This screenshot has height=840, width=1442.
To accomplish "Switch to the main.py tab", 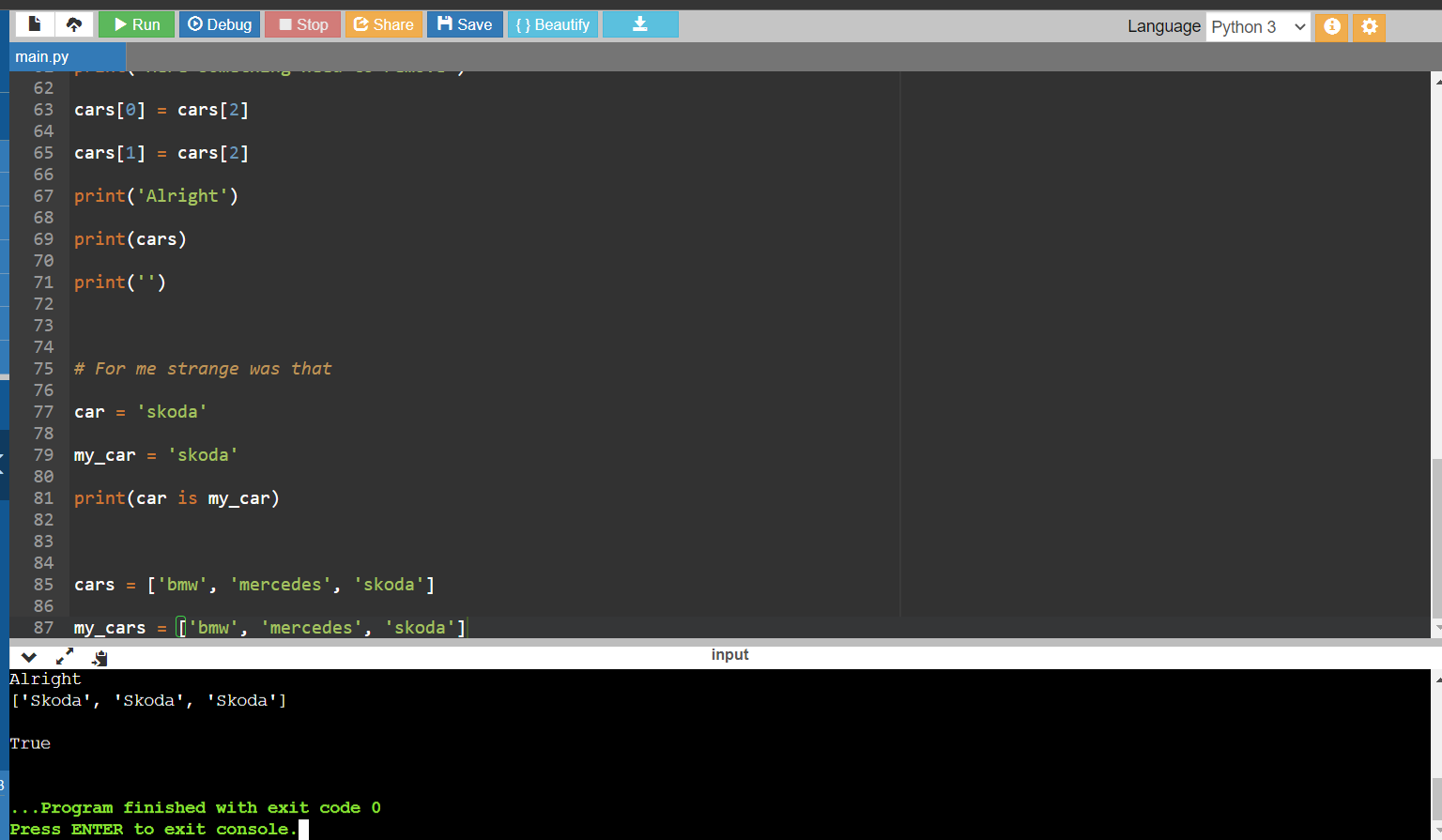I will (42, 56).
